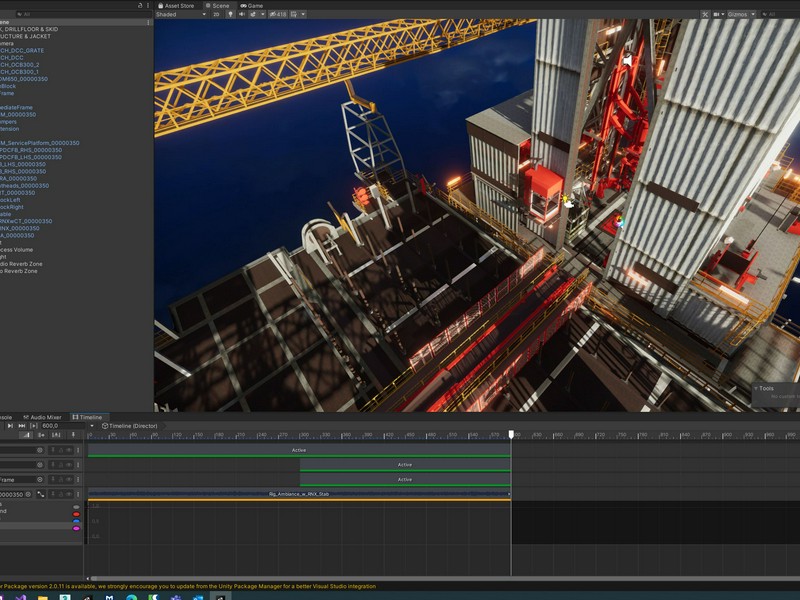Click the component tools icon in Scene toolbar
The height and width of the screenshot is (600, 800).
[705, 14]
